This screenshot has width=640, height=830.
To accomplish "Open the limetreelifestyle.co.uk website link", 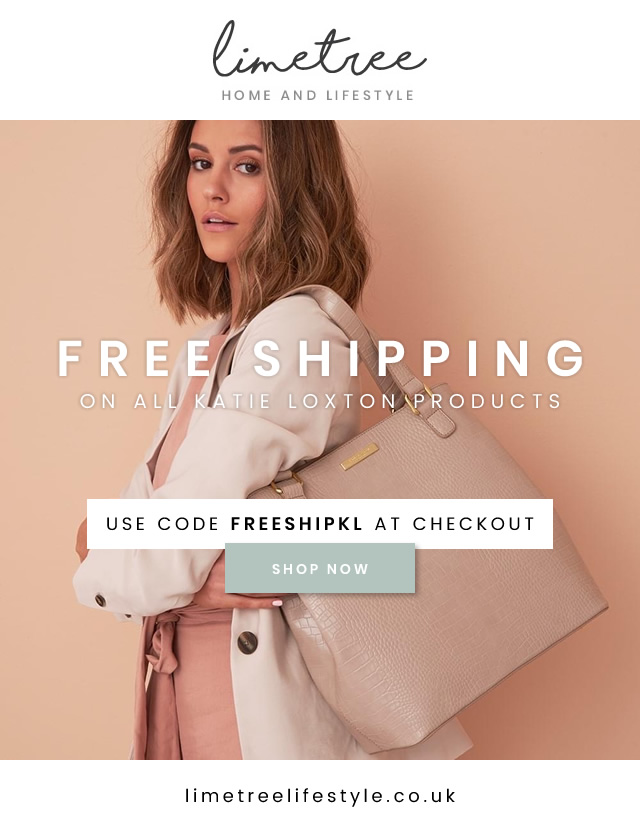I will pyautogui.click(x=320, y=796).
